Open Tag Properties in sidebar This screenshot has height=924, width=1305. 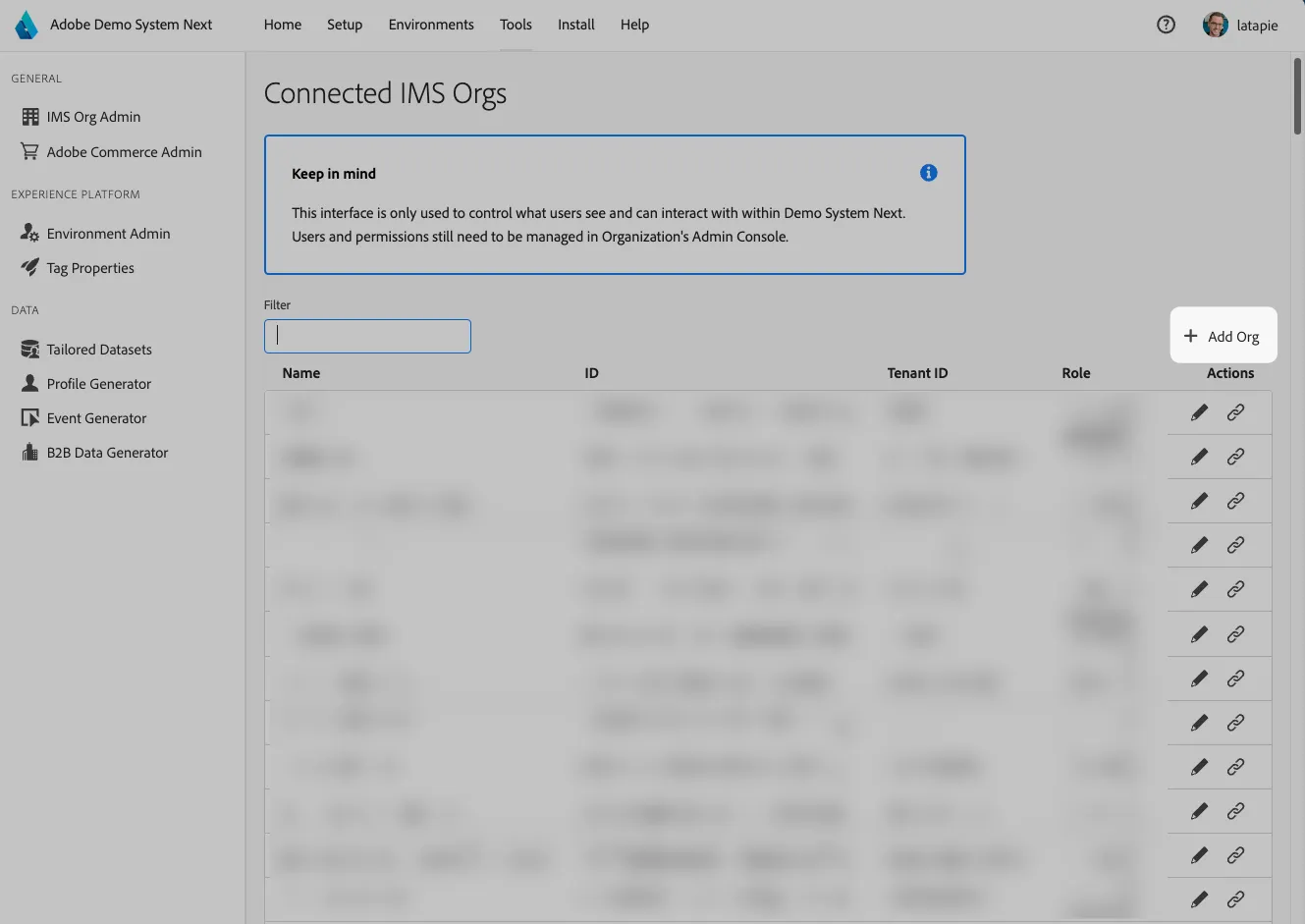tap(79, 268)
